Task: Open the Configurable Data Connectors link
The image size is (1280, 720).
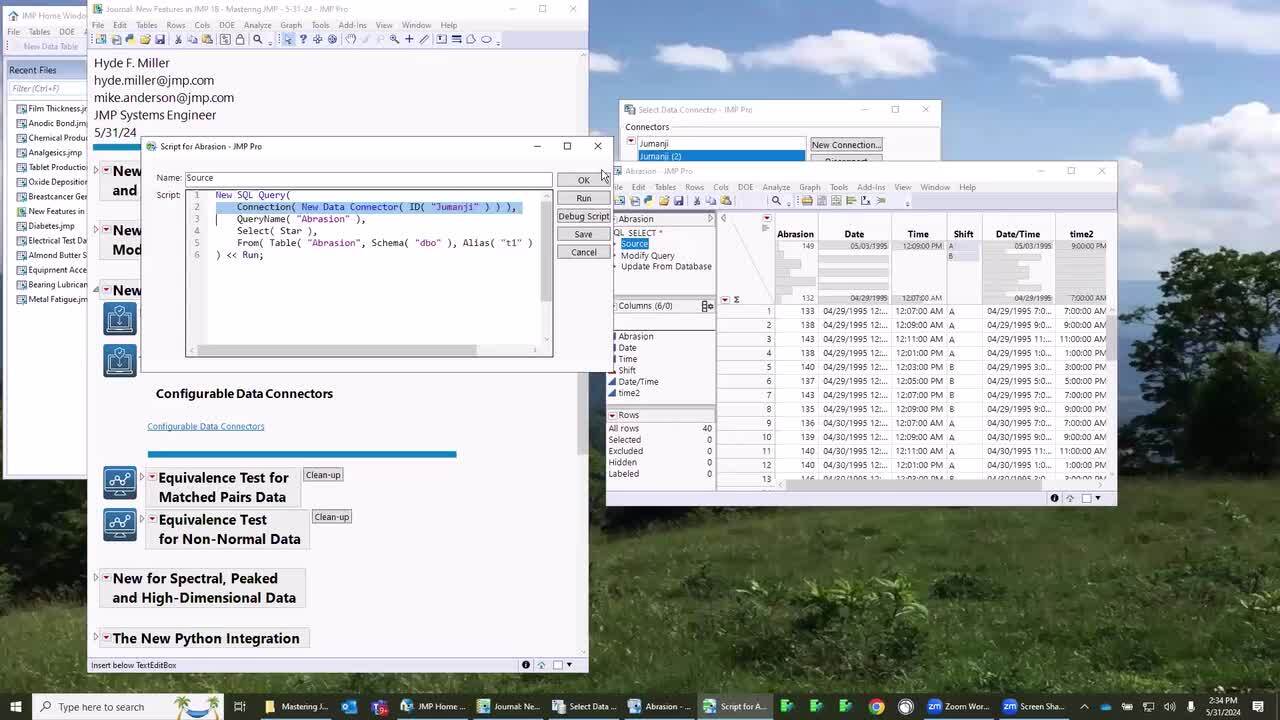Action: point(206,427)
